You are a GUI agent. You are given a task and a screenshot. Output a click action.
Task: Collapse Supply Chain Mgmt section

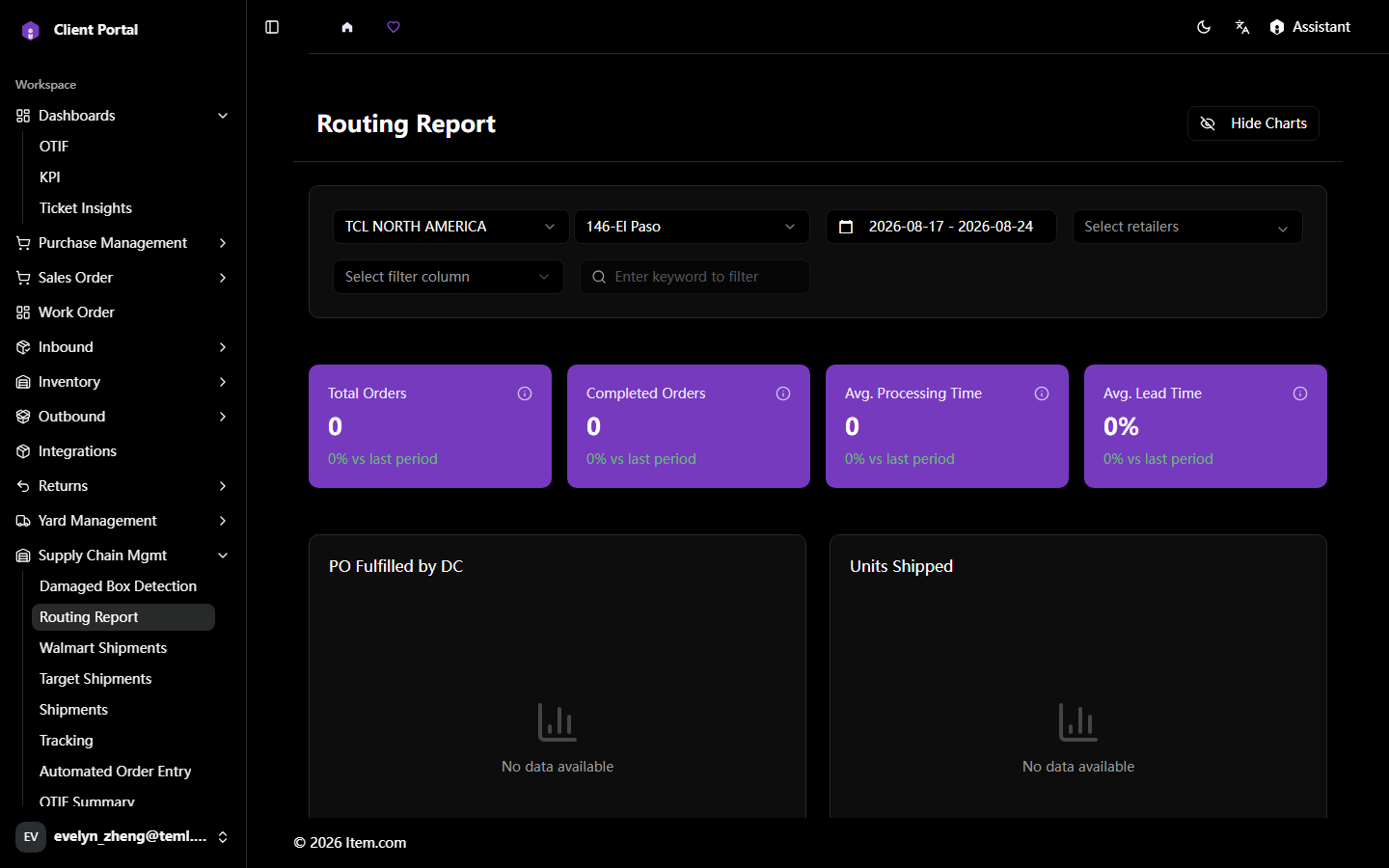pos(123,556)
